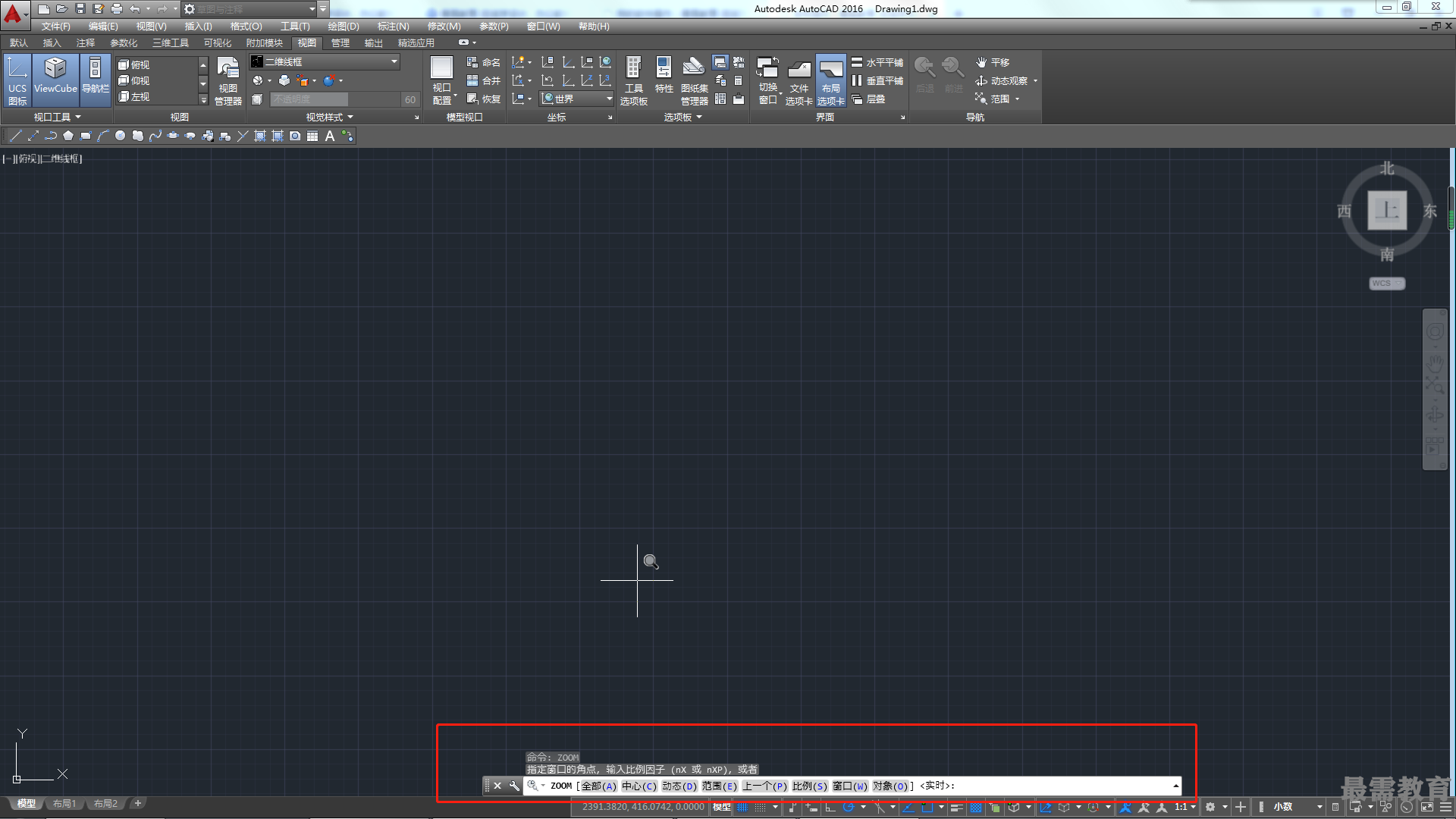Image resolution: width=1456 pixels, height=819 pixels.
Task: Open the Modify (修改) menu
Action: click(444, 27)
